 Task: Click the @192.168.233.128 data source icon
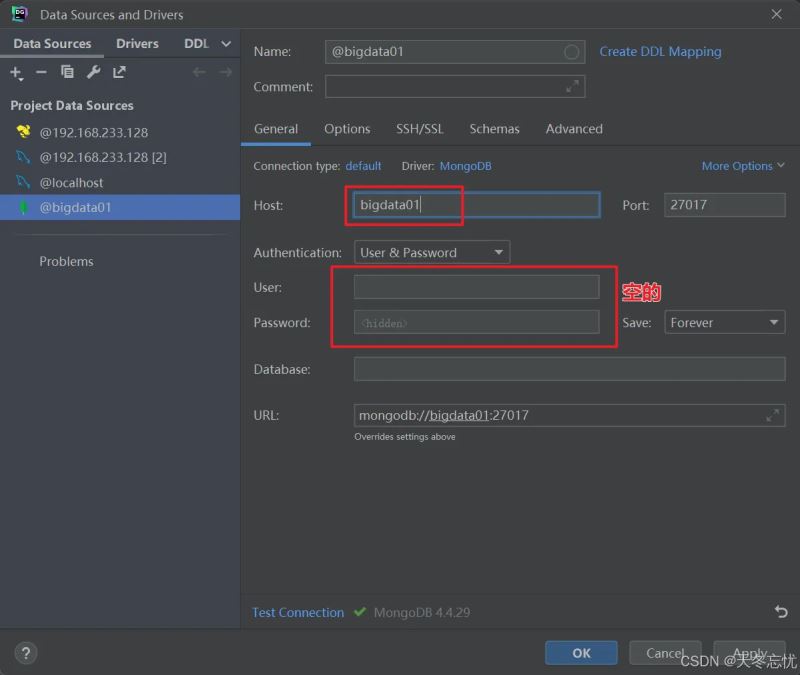click(x=23, y=132)
